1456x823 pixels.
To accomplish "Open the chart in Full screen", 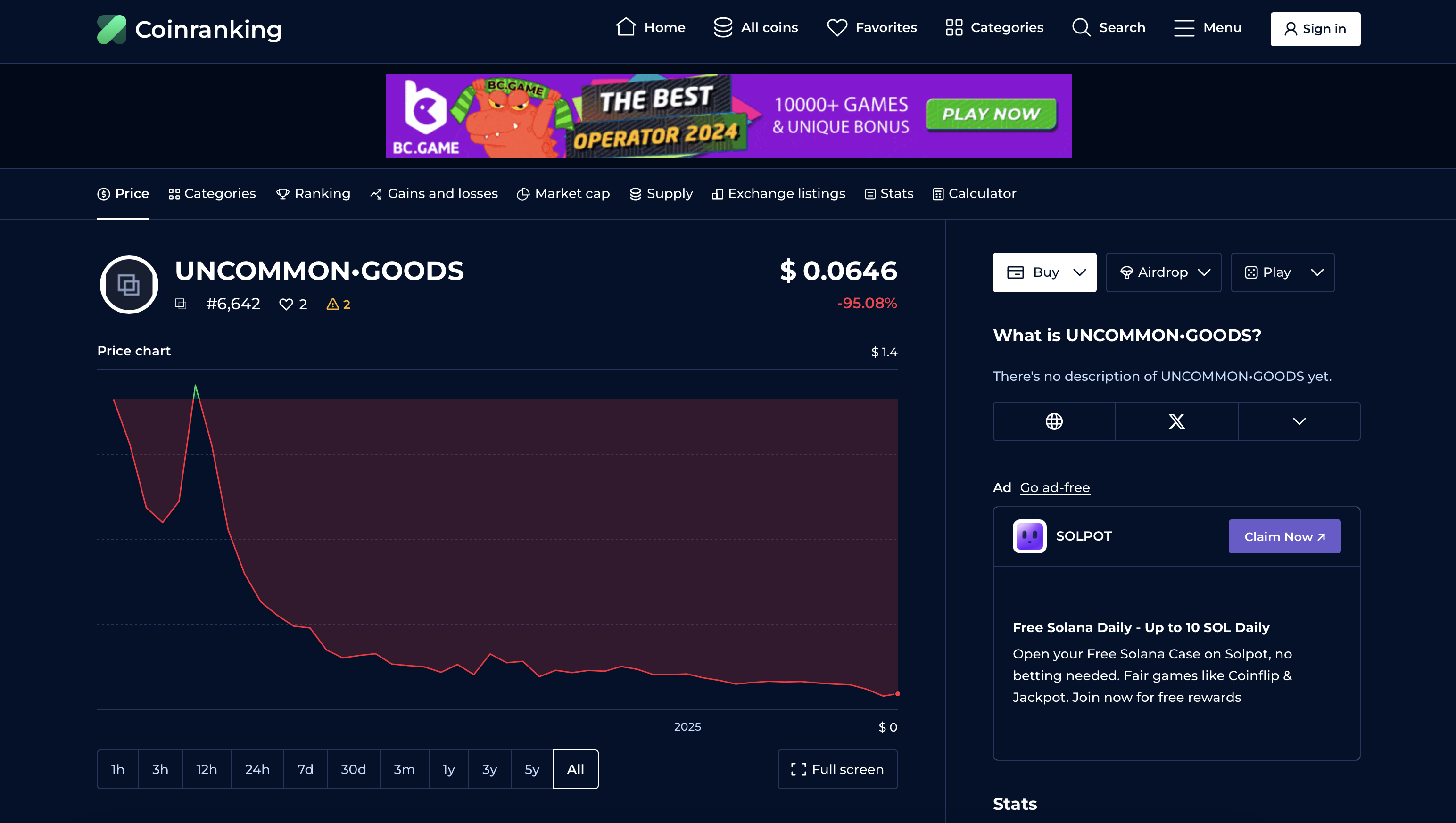I will [837, 769].
